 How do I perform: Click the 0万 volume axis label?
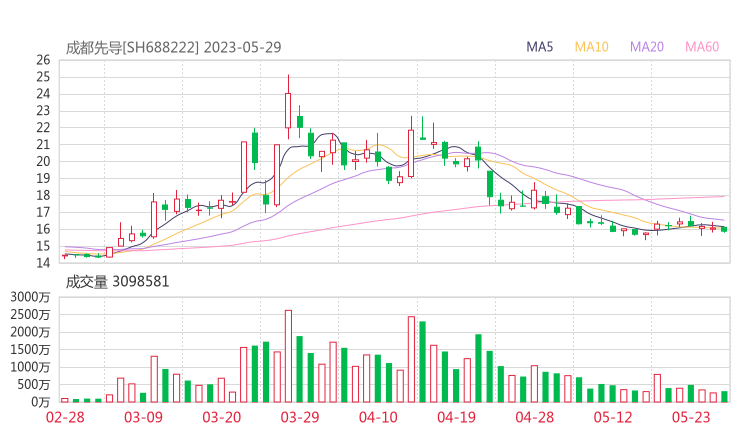click(x=41, y=402)
